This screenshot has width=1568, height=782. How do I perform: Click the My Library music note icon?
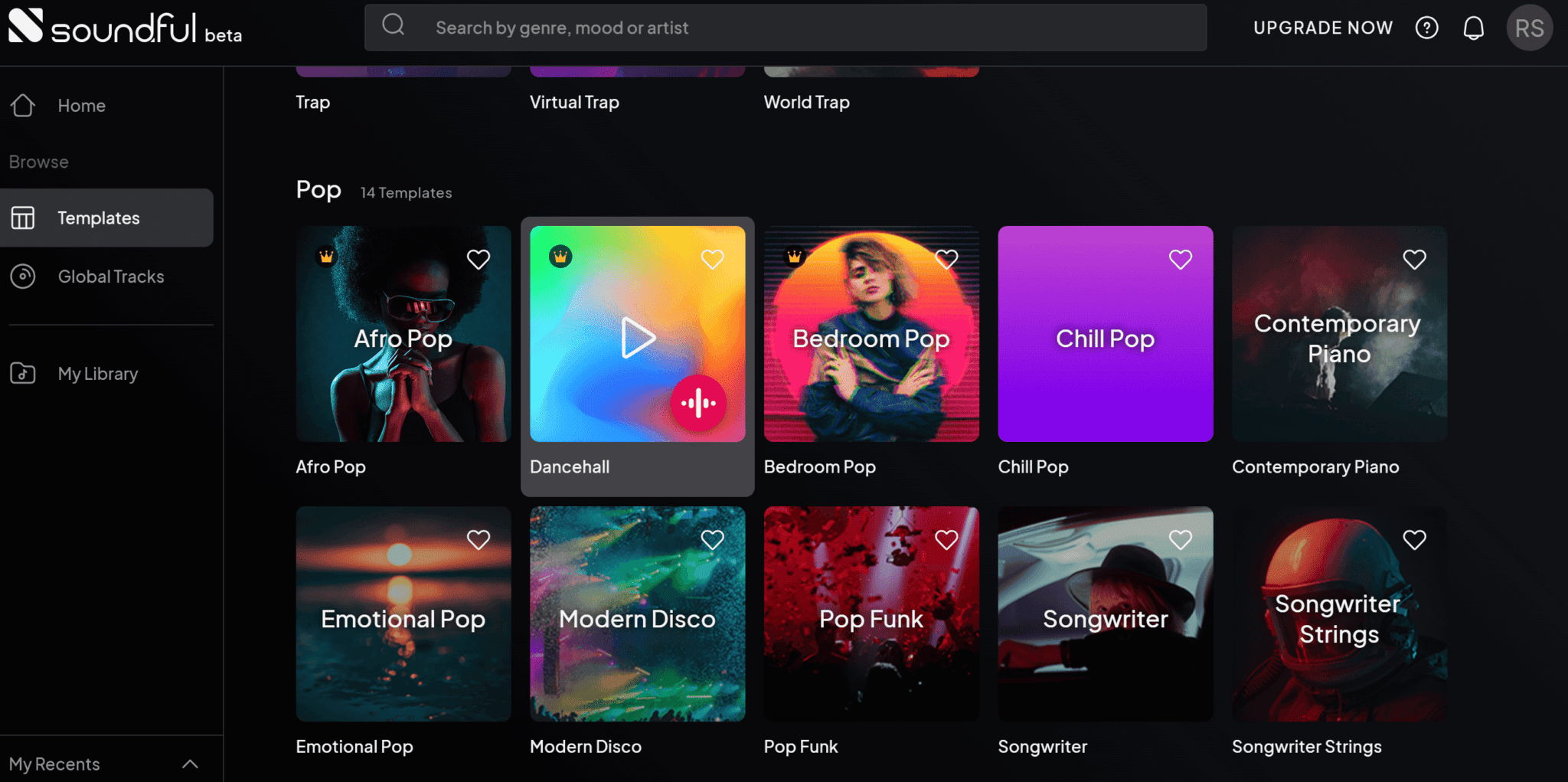[x=24, y=374]
